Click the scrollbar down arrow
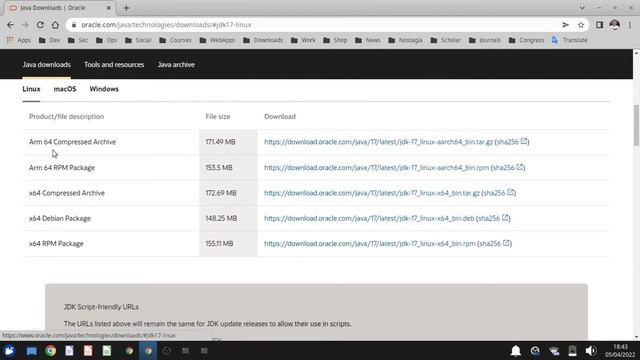Viewport: 640px width, 360px height. coord(636,337)
